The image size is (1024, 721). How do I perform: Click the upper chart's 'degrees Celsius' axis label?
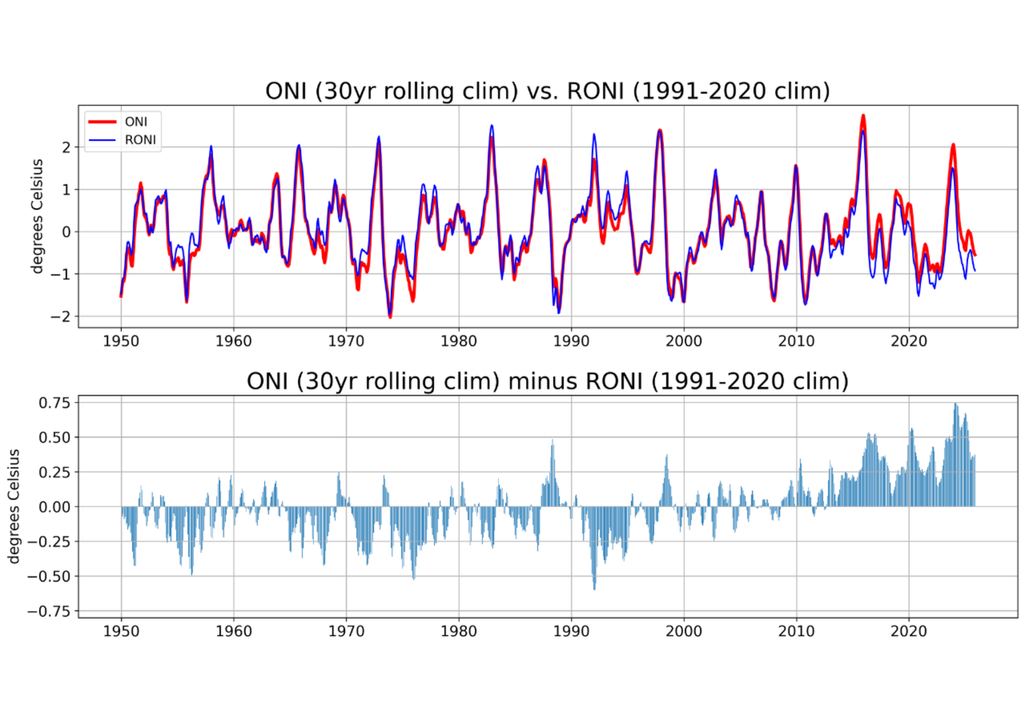click(38, 215)
